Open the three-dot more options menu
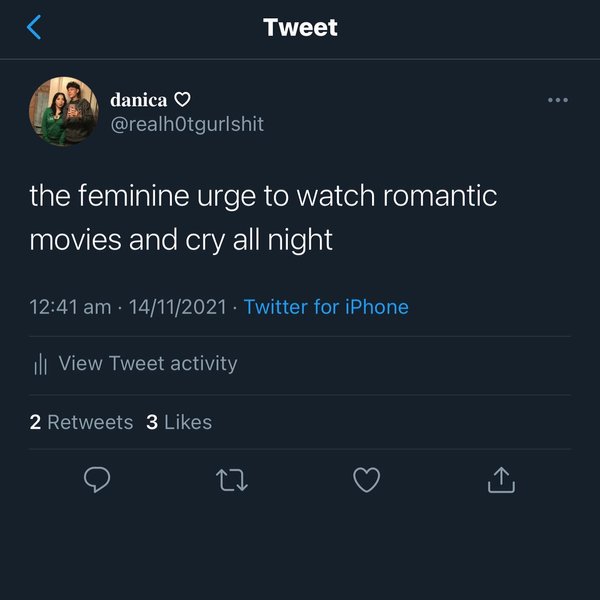 (557, 100)
